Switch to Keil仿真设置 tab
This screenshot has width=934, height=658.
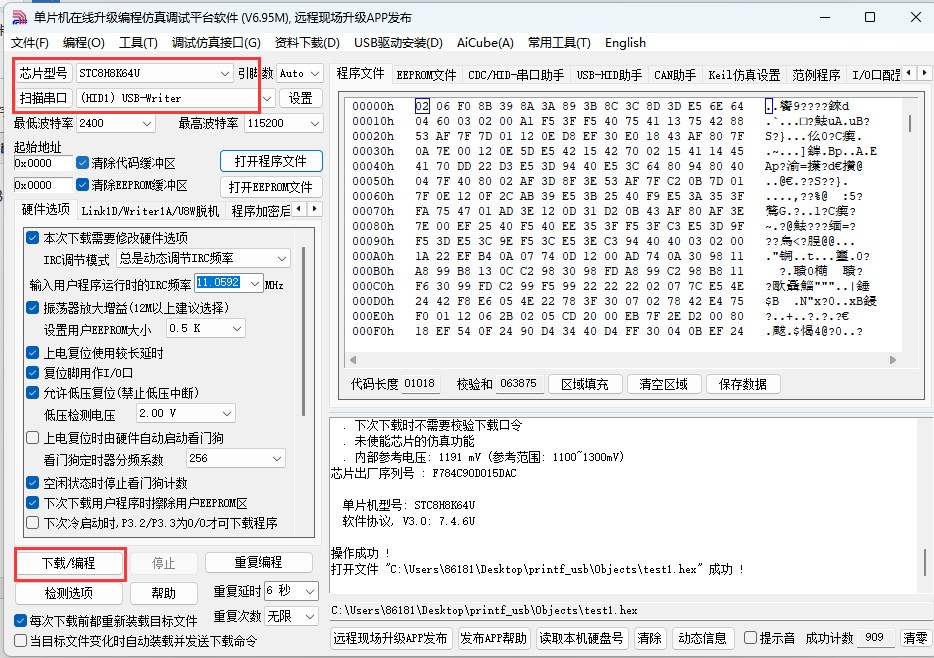tap(744, 74)
